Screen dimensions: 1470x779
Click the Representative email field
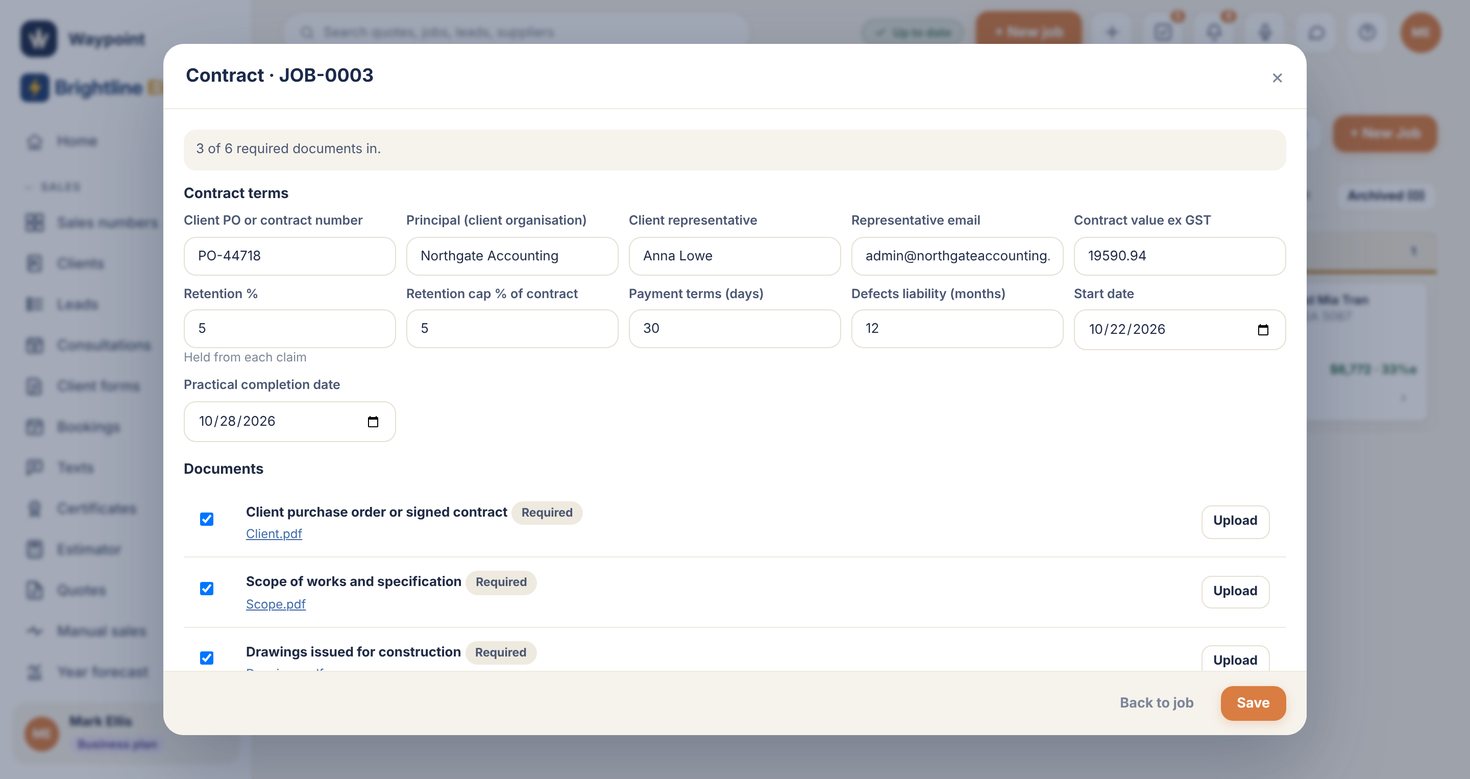(957, 256)
